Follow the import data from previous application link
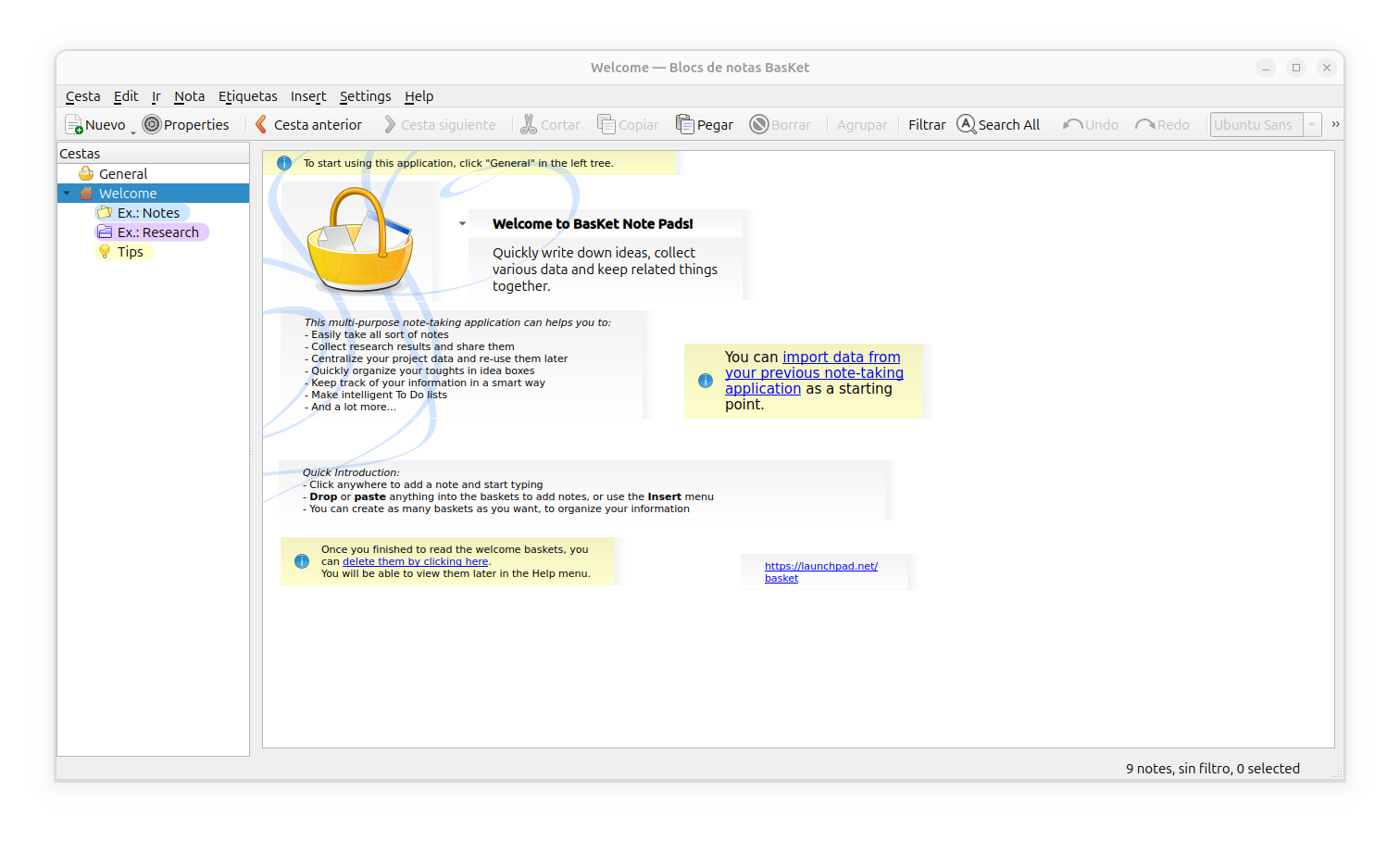The width and height of the screenshot is (1400, 841). [x=814, y=372]
